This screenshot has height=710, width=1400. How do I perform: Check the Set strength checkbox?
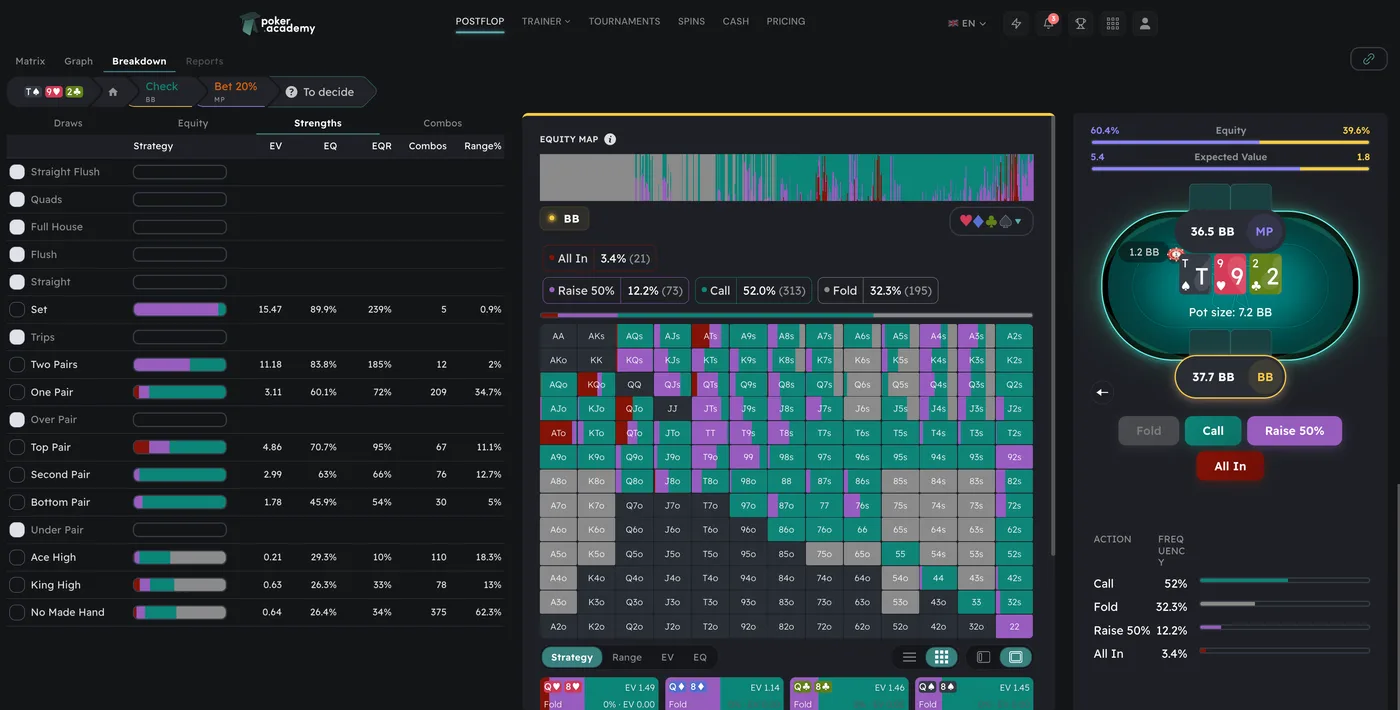coord(17,310)
